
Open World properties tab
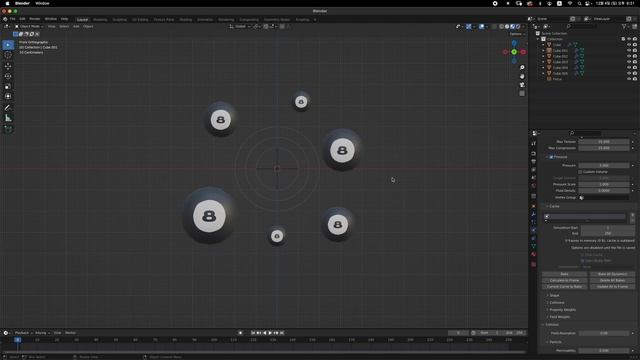tap(533, 186)
